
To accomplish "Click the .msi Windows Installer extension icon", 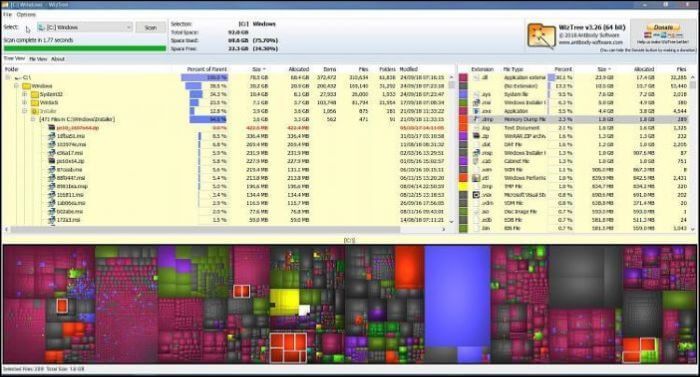I will point(476,103).
